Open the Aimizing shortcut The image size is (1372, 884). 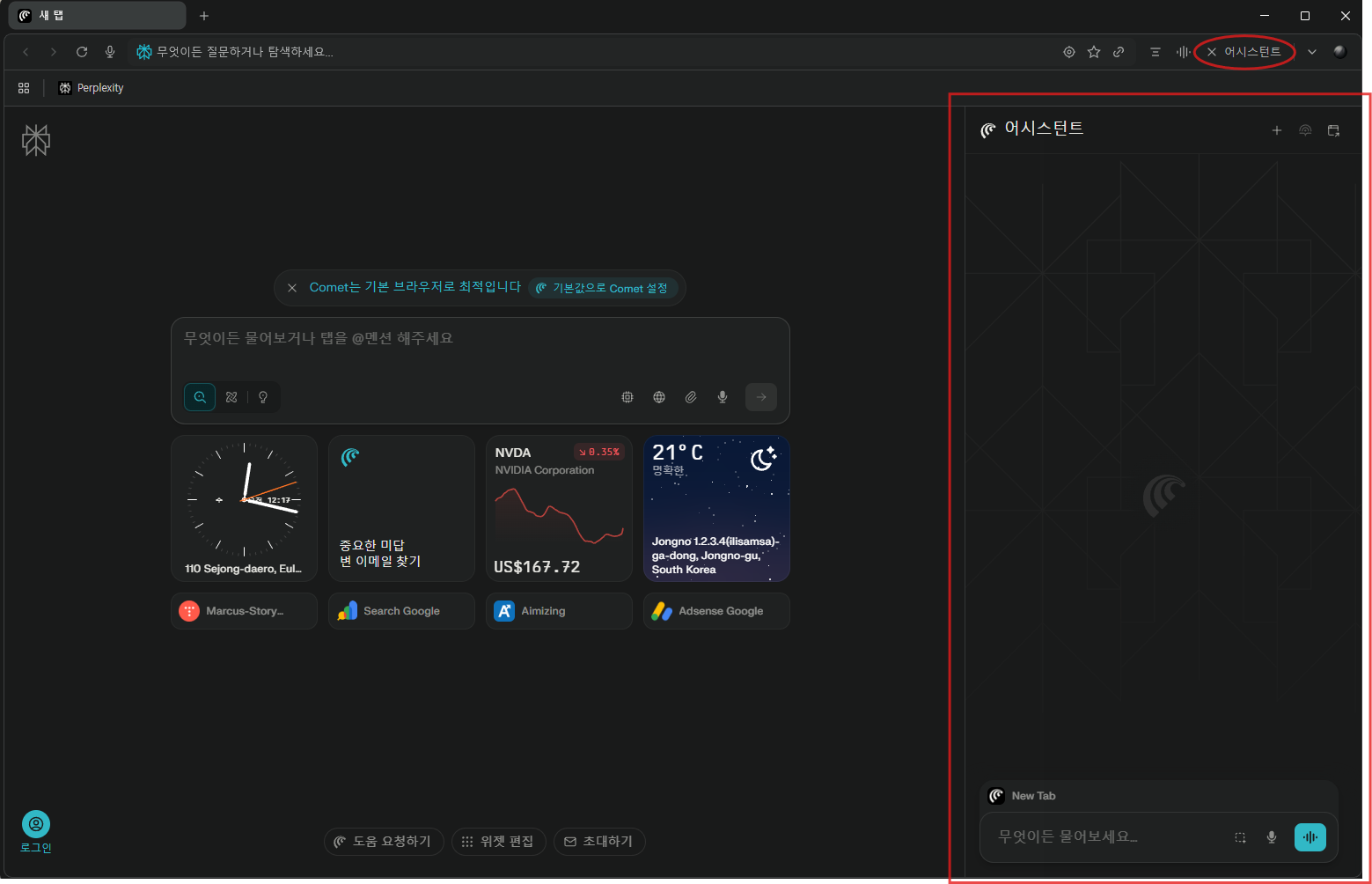559,611
